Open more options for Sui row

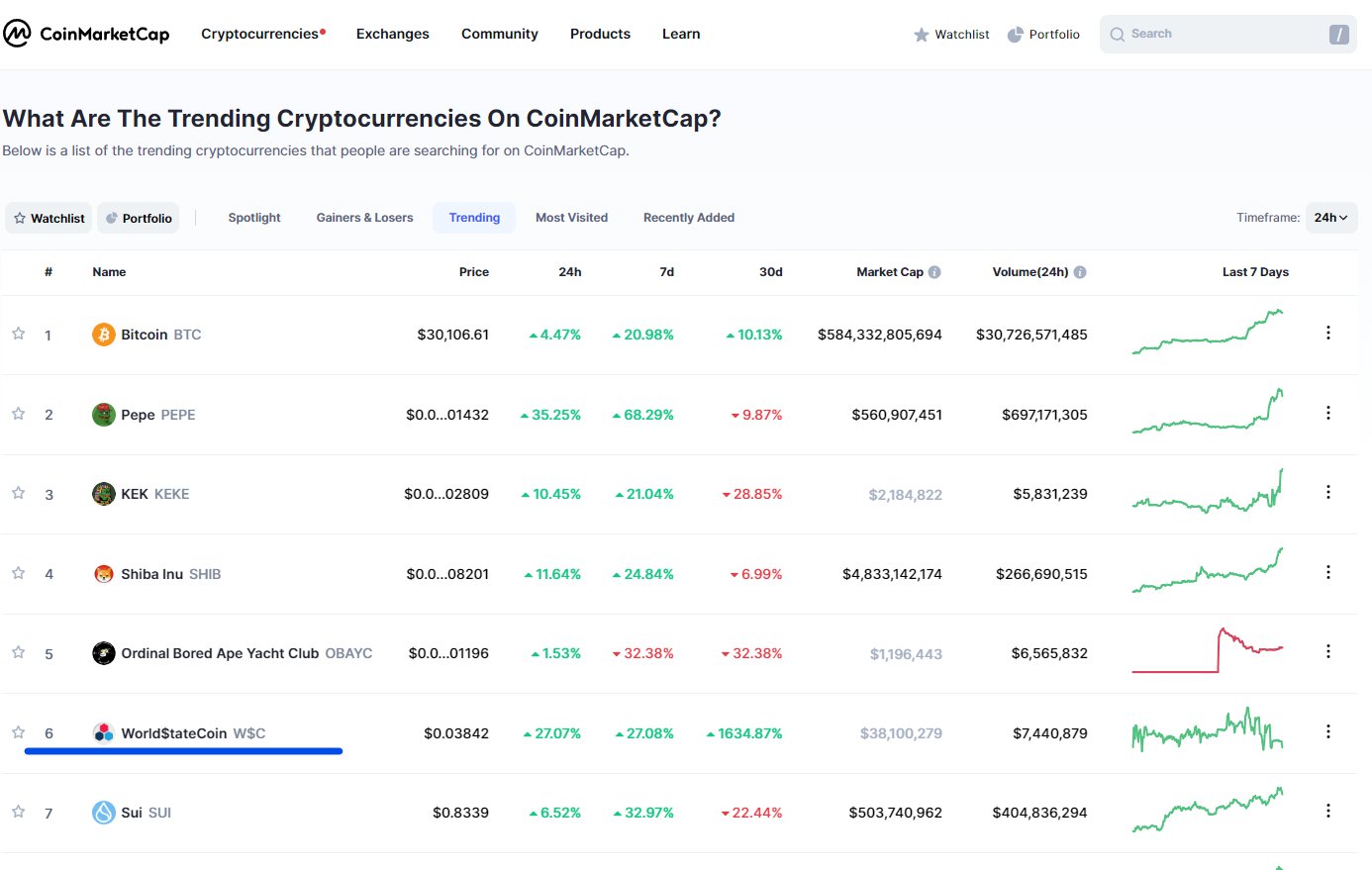(x=1328, y=811)
